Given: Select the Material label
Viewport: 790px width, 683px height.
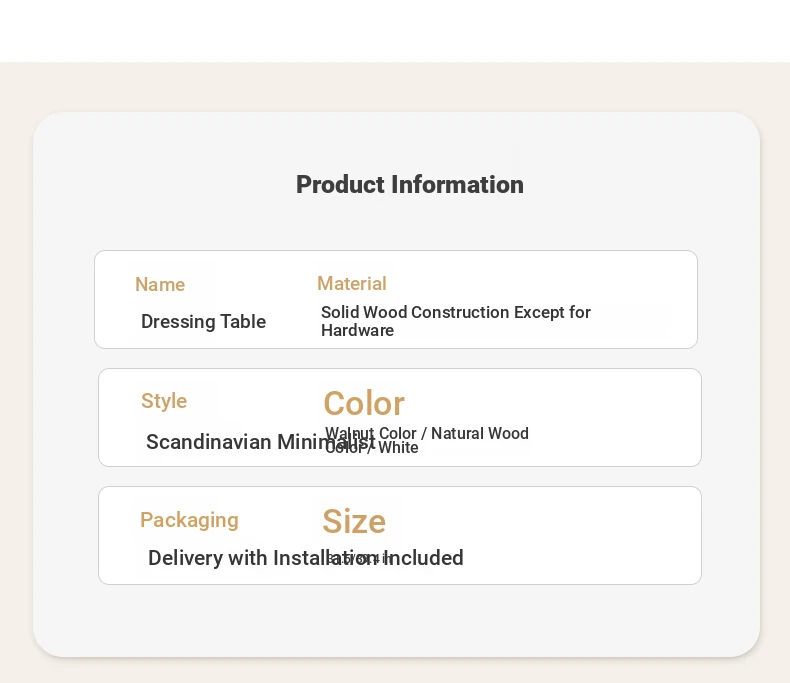Looking at the screenshot, I should (352, 284).
